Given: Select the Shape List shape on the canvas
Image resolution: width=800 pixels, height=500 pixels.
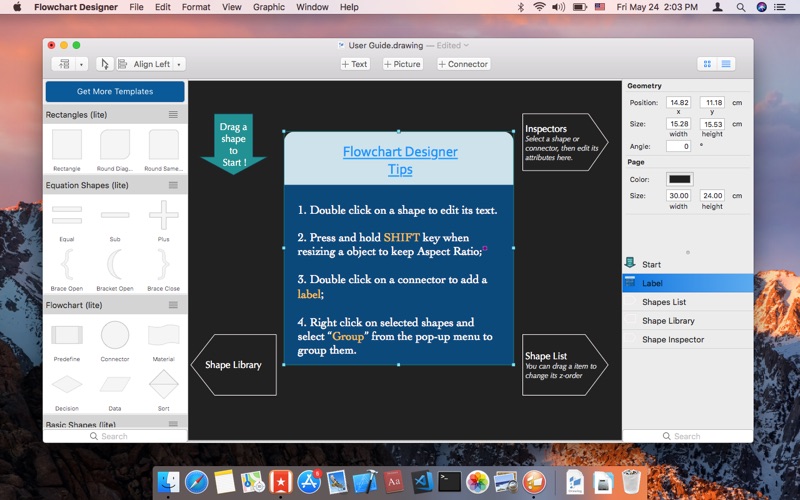Looking at the screenshot, I should tap(565, 365).
